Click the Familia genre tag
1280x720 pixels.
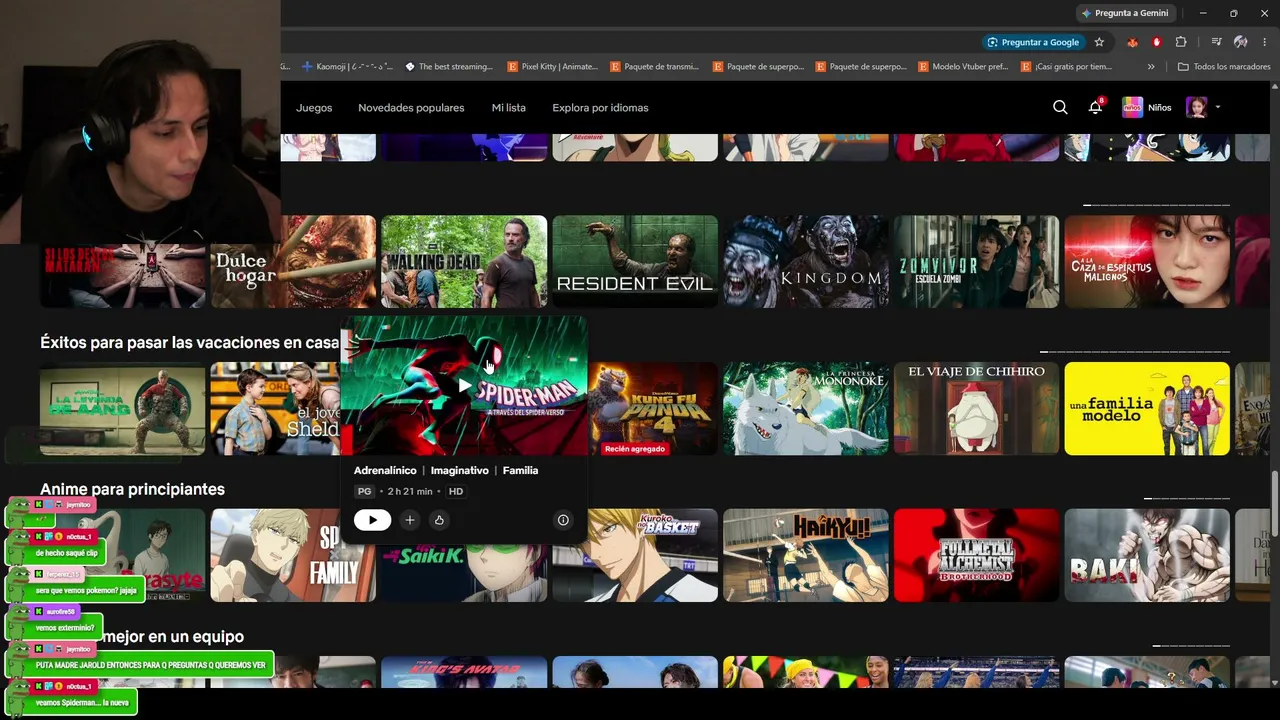(520, 470)
